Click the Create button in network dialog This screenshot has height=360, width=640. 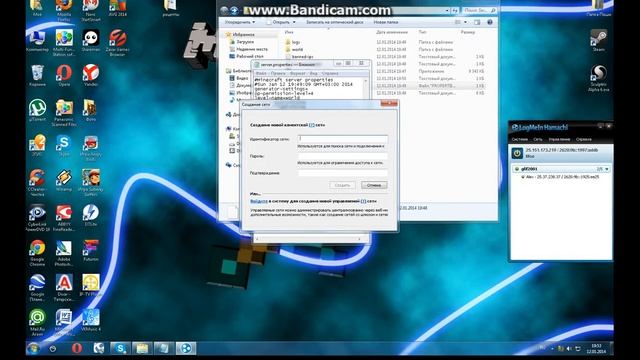(342, 185)
